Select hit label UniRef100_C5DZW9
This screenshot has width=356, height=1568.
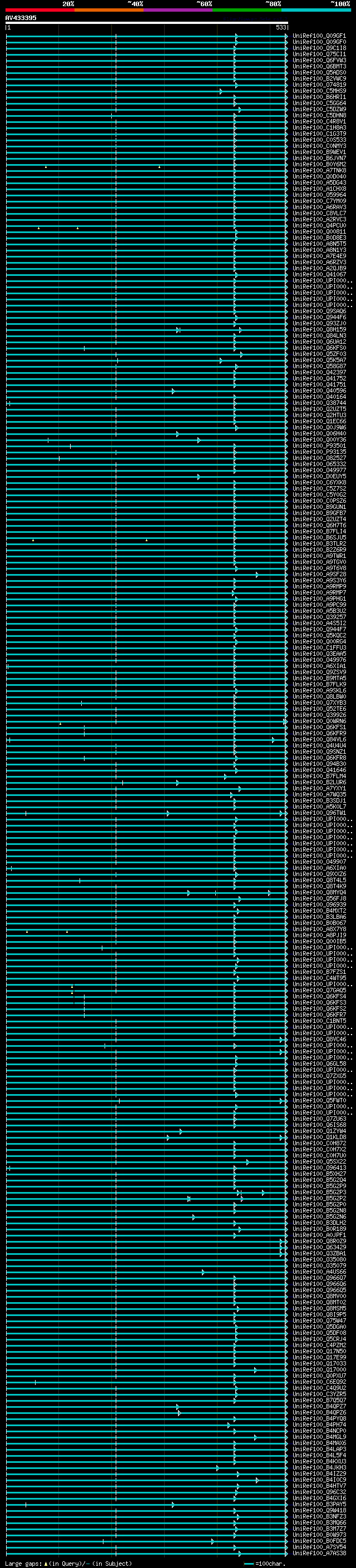[x=319, y=109]
